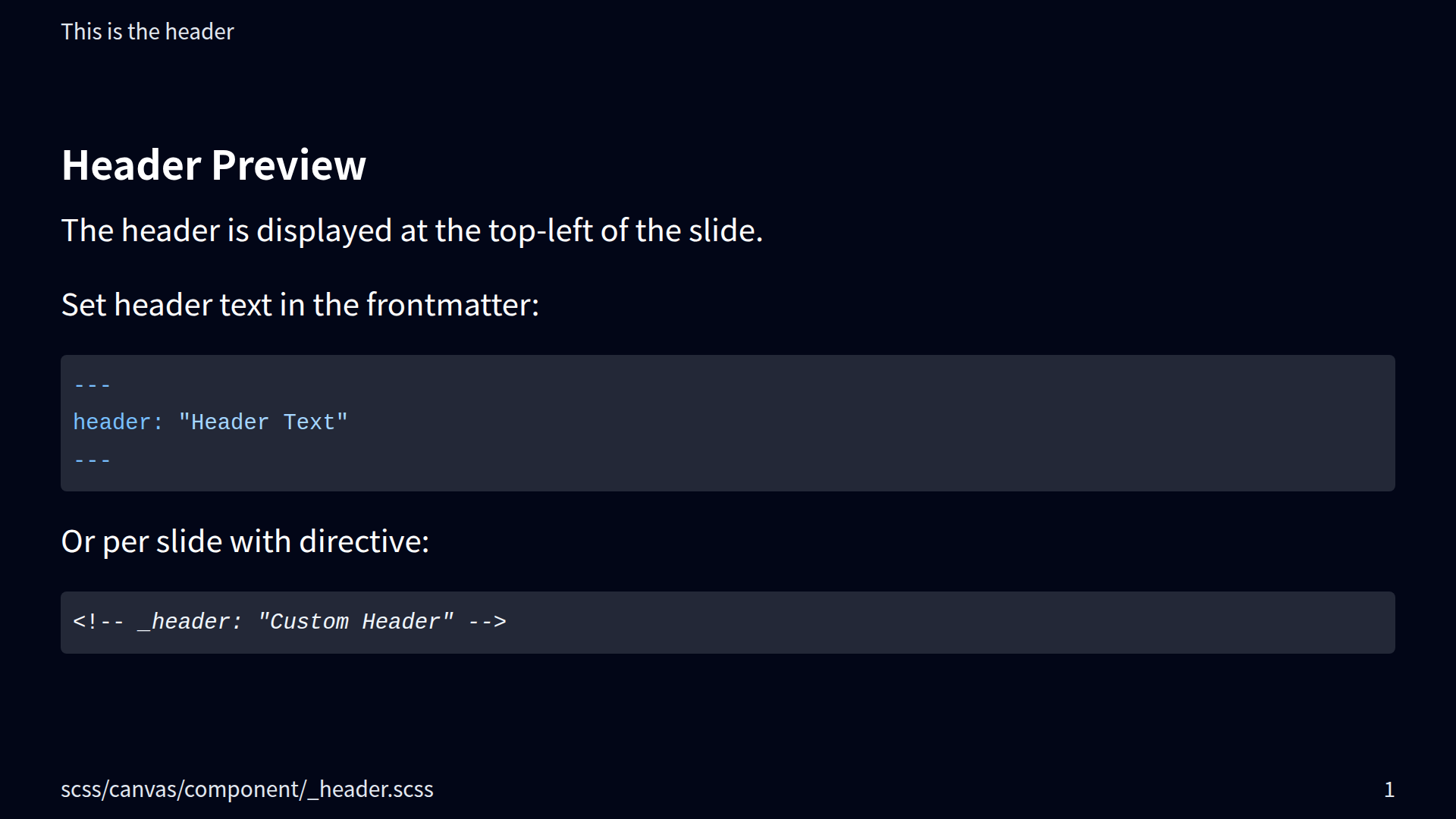Click the "This is the header" text

(x=147, y=32)
